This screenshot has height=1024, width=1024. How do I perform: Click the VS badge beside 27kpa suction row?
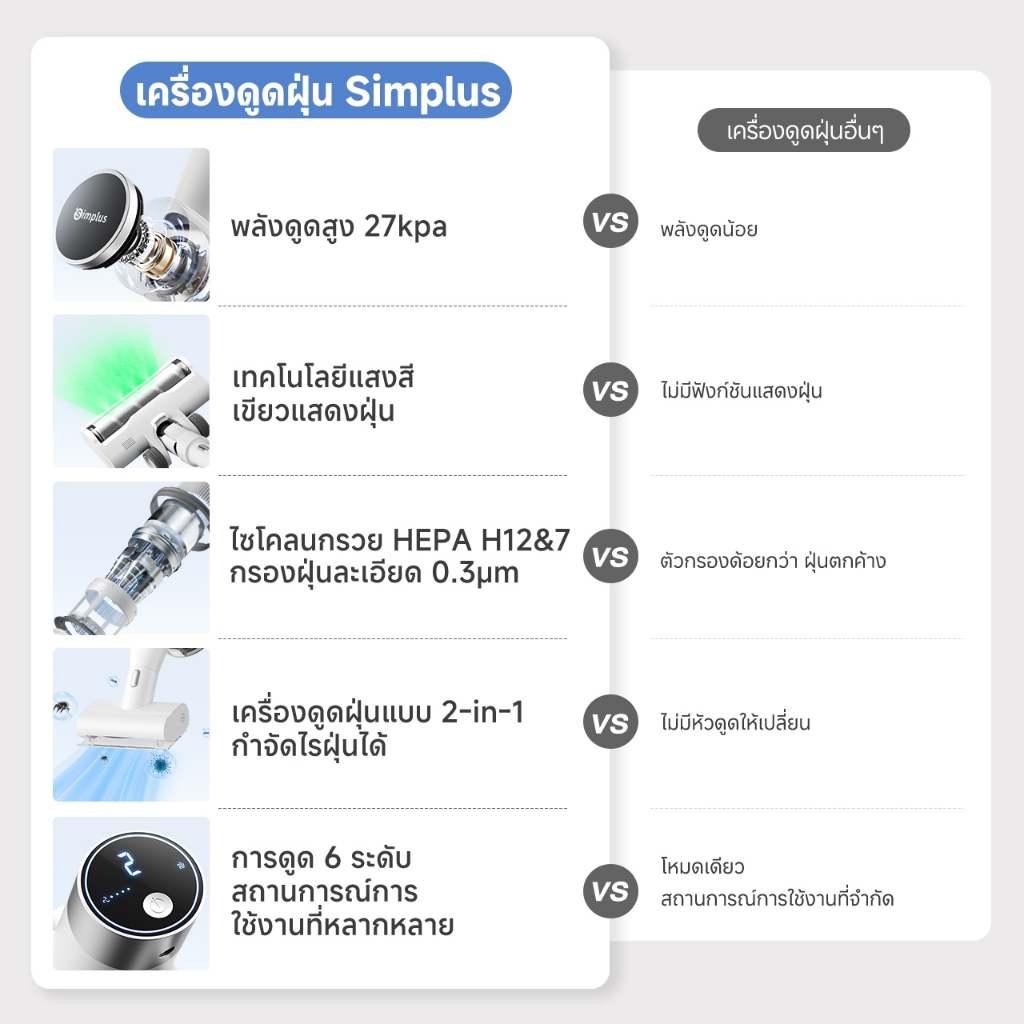click(x=610, y=221)
